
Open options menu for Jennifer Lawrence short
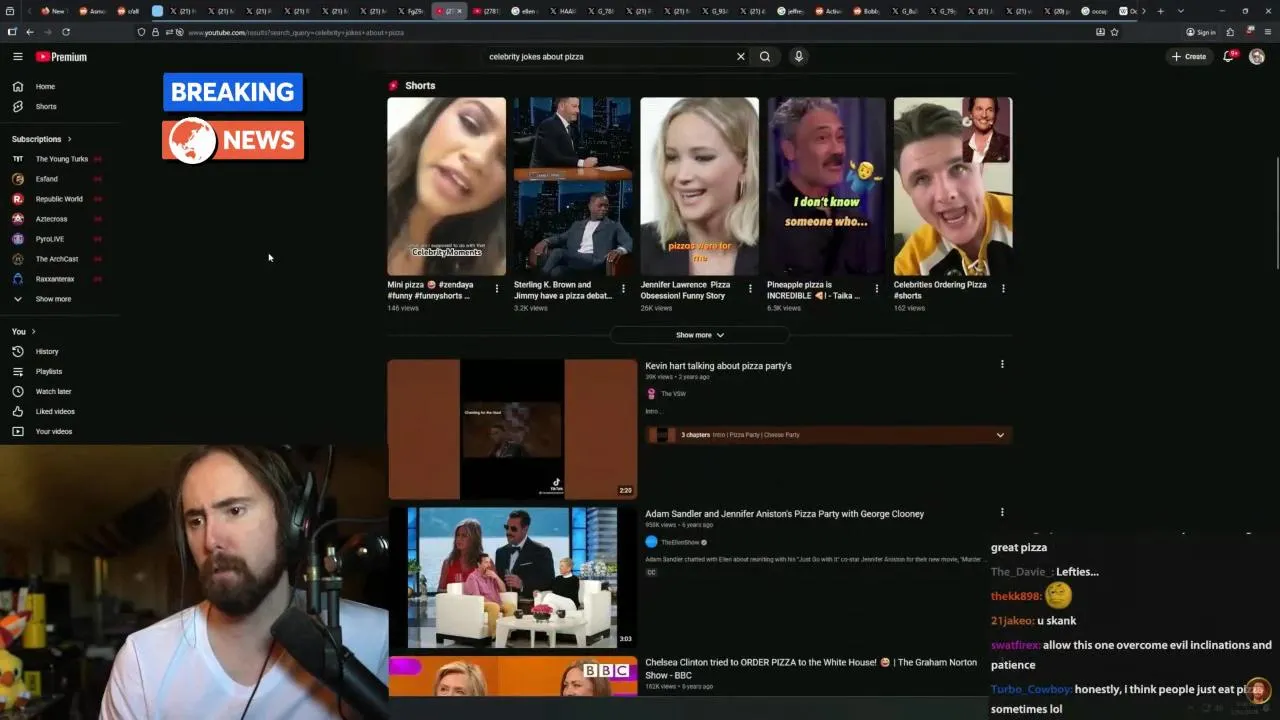(750, 288)
